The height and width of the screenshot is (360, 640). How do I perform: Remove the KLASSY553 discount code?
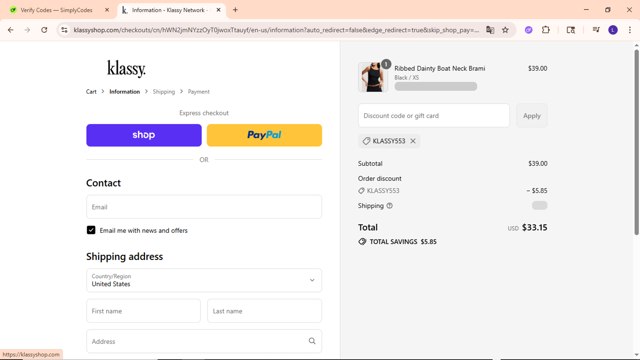tap(413, 141)
